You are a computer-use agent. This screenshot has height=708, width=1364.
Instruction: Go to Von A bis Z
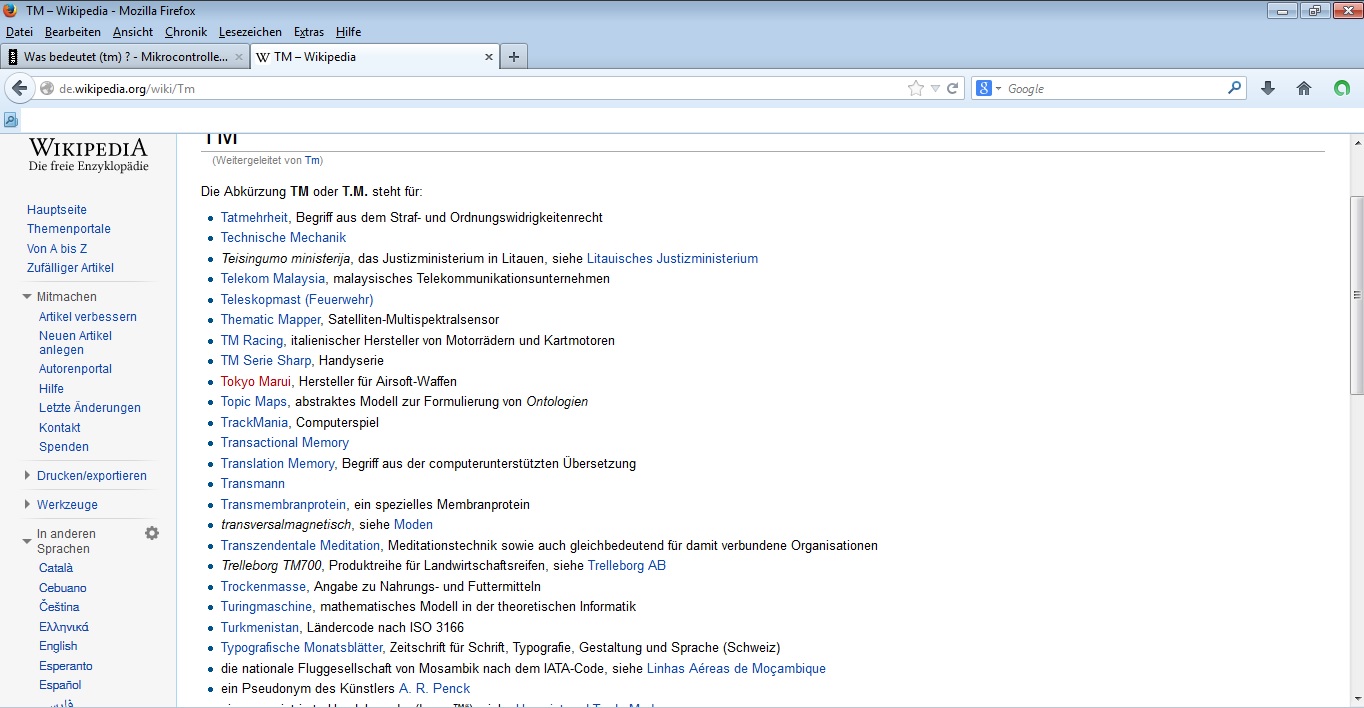click(x=57, y=248)
